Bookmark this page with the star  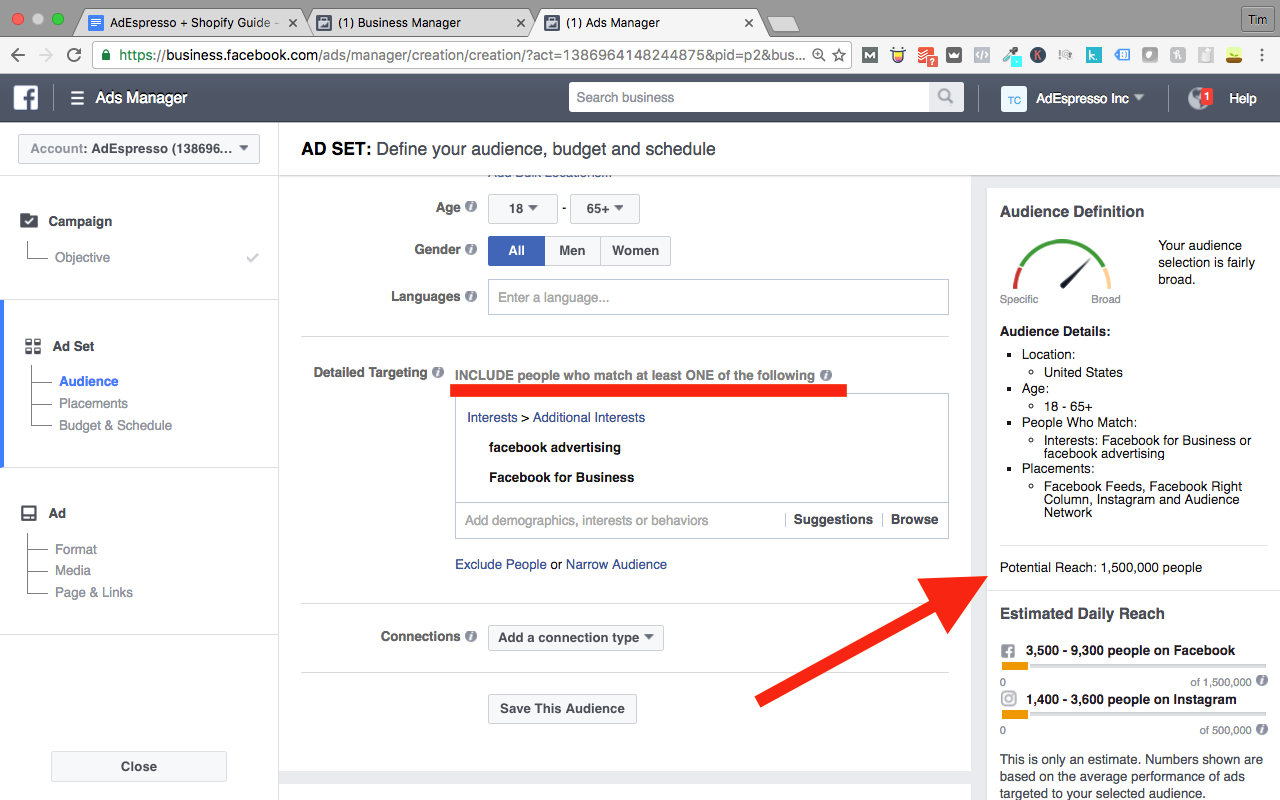tap(839, 55)
